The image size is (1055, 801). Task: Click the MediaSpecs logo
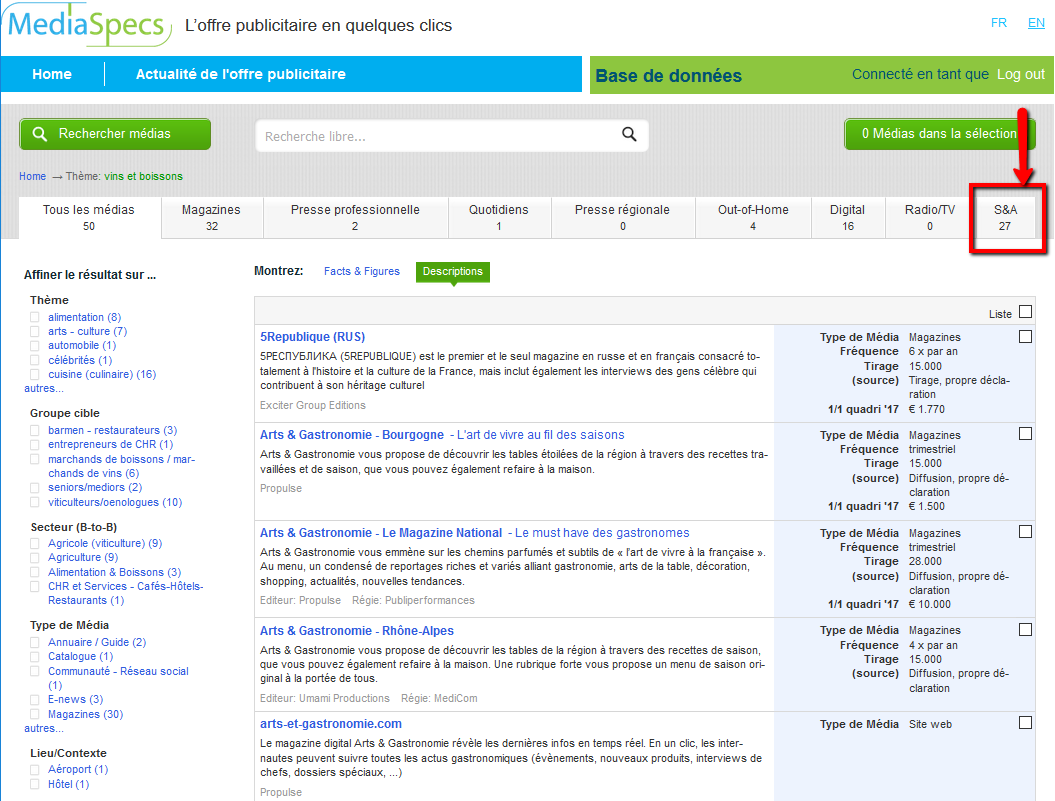pos(90,25)
